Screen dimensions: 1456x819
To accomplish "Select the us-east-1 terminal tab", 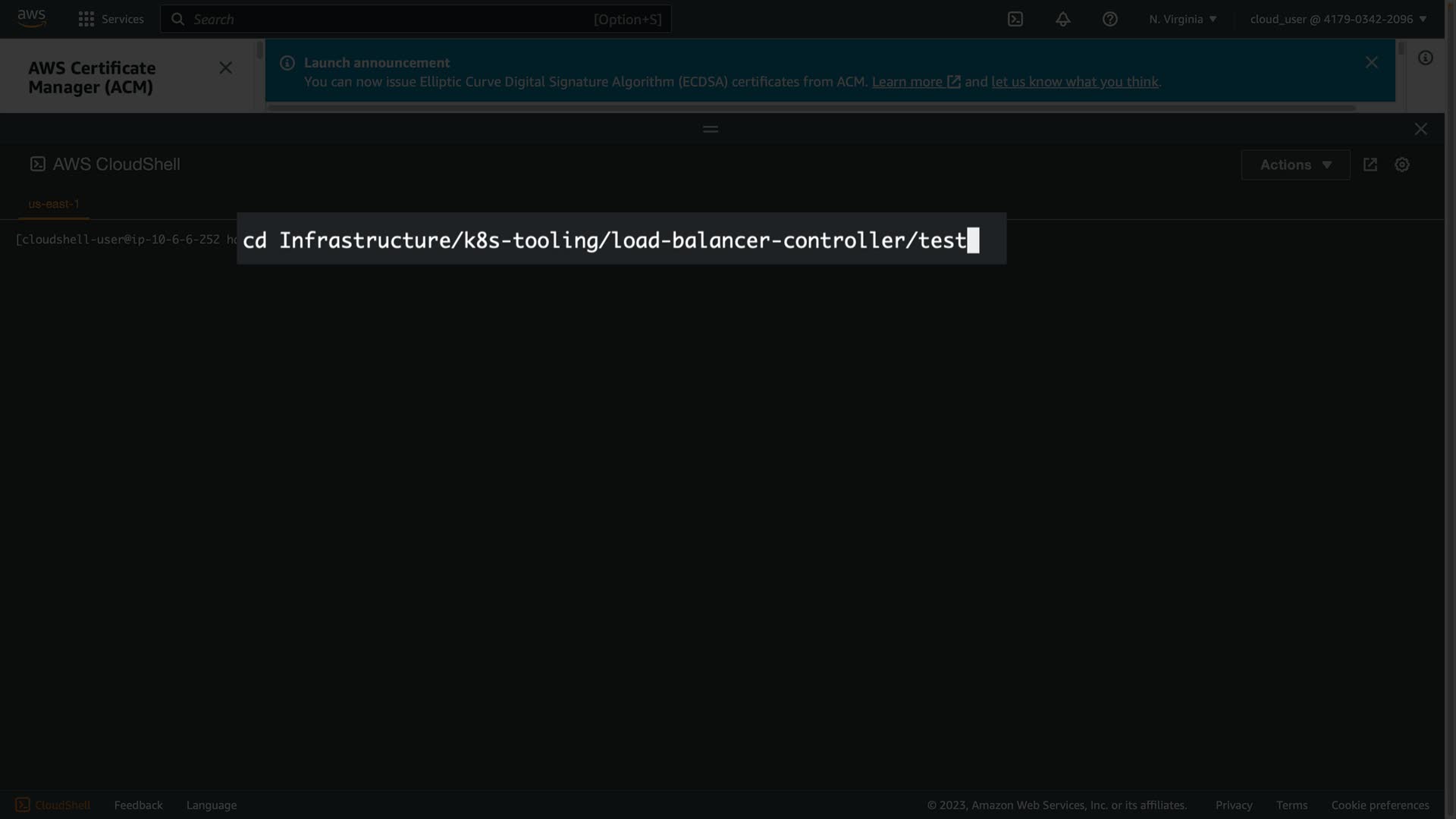I will 54,204.
